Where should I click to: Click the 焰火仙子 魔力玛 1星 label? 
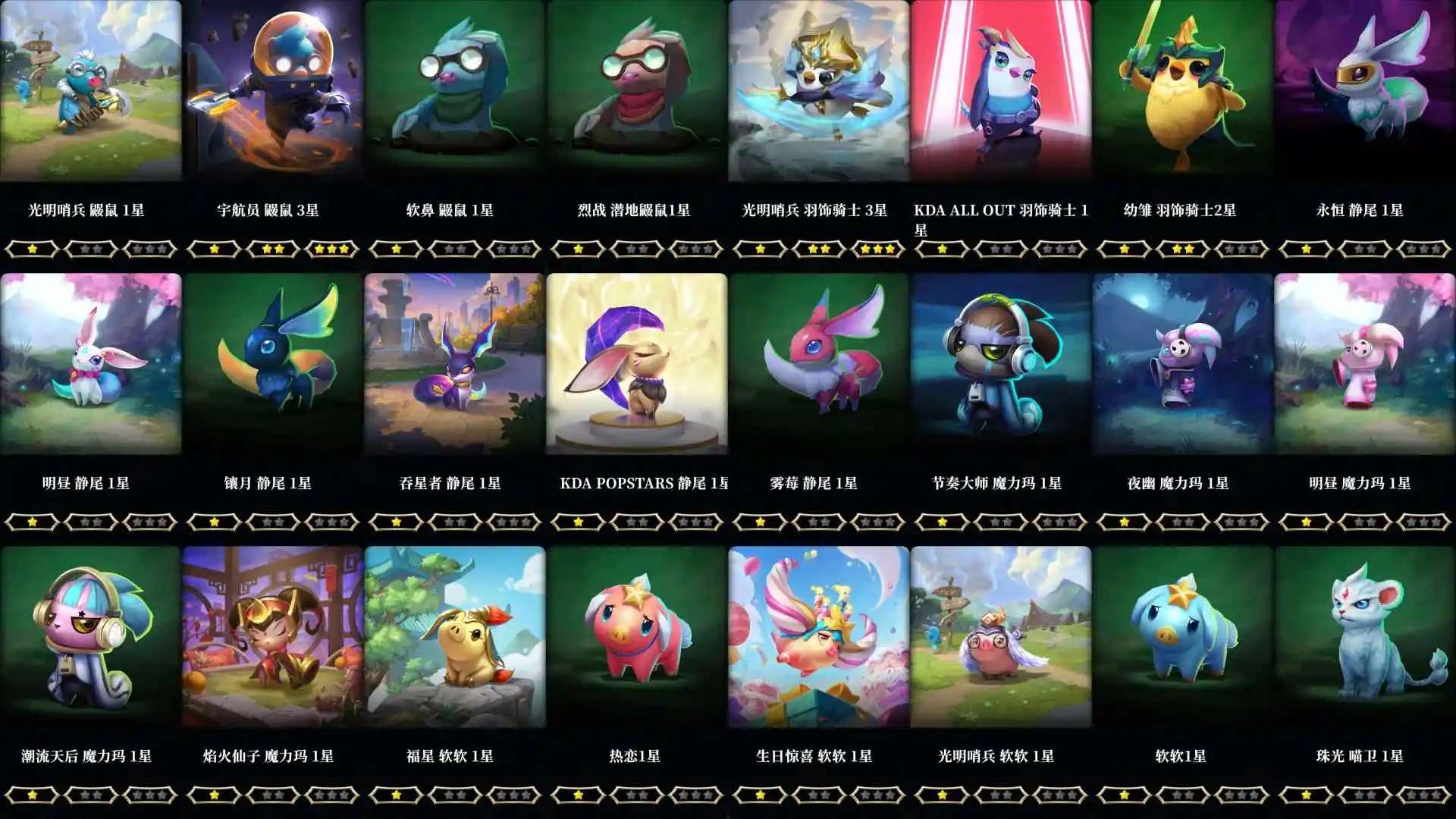268,756
